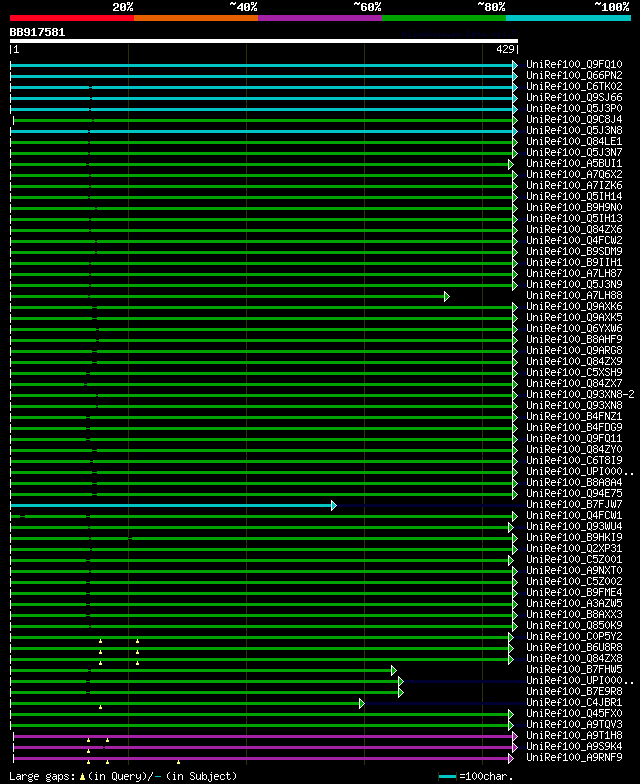Click the yellow gap marker under UniRef100_C4JBR1
This screenshot has width=640, height=784.
(x=100, y=707)
